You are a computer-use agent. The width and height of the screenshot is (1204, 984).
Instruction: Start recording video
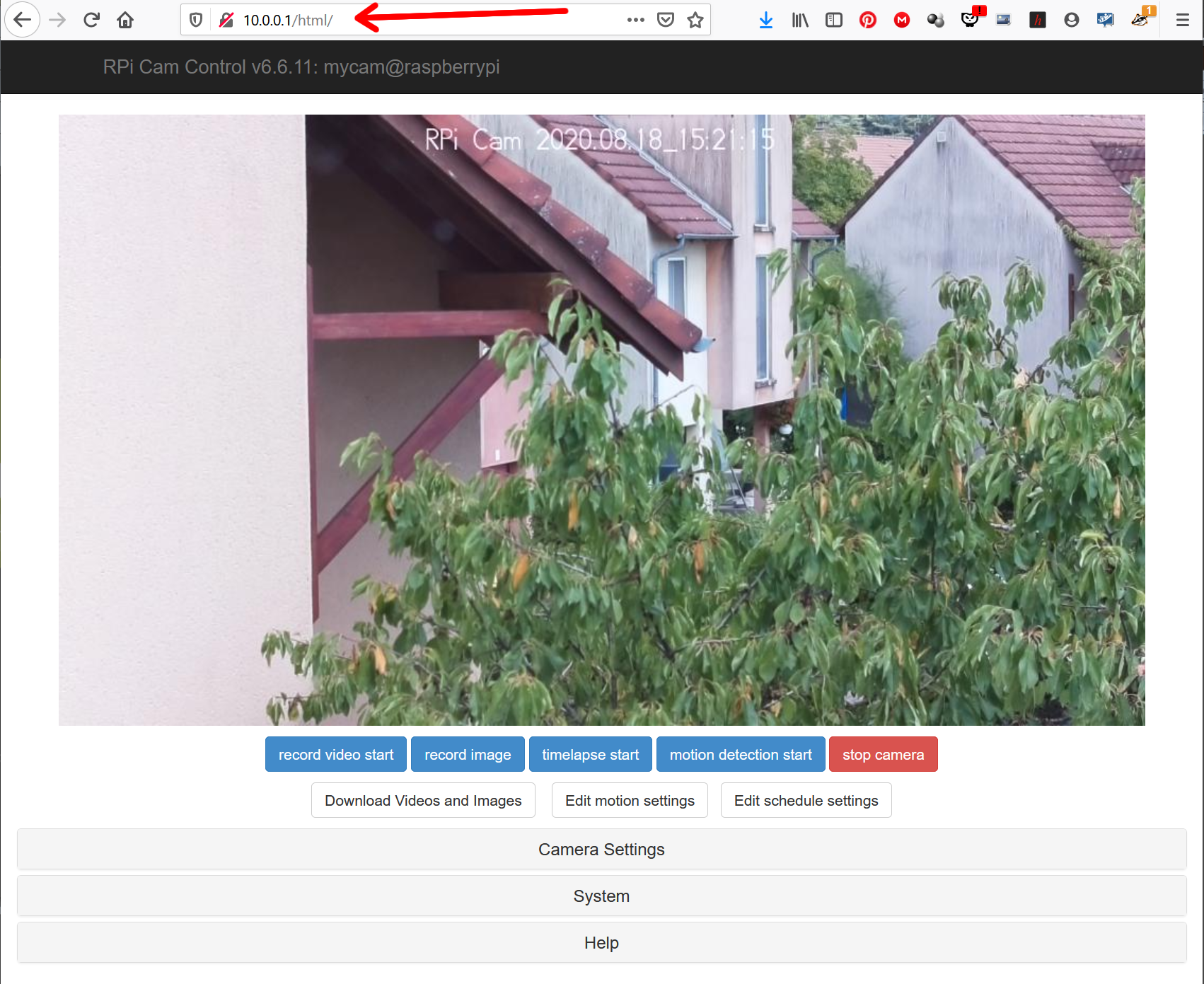click(x=336, y=755)
